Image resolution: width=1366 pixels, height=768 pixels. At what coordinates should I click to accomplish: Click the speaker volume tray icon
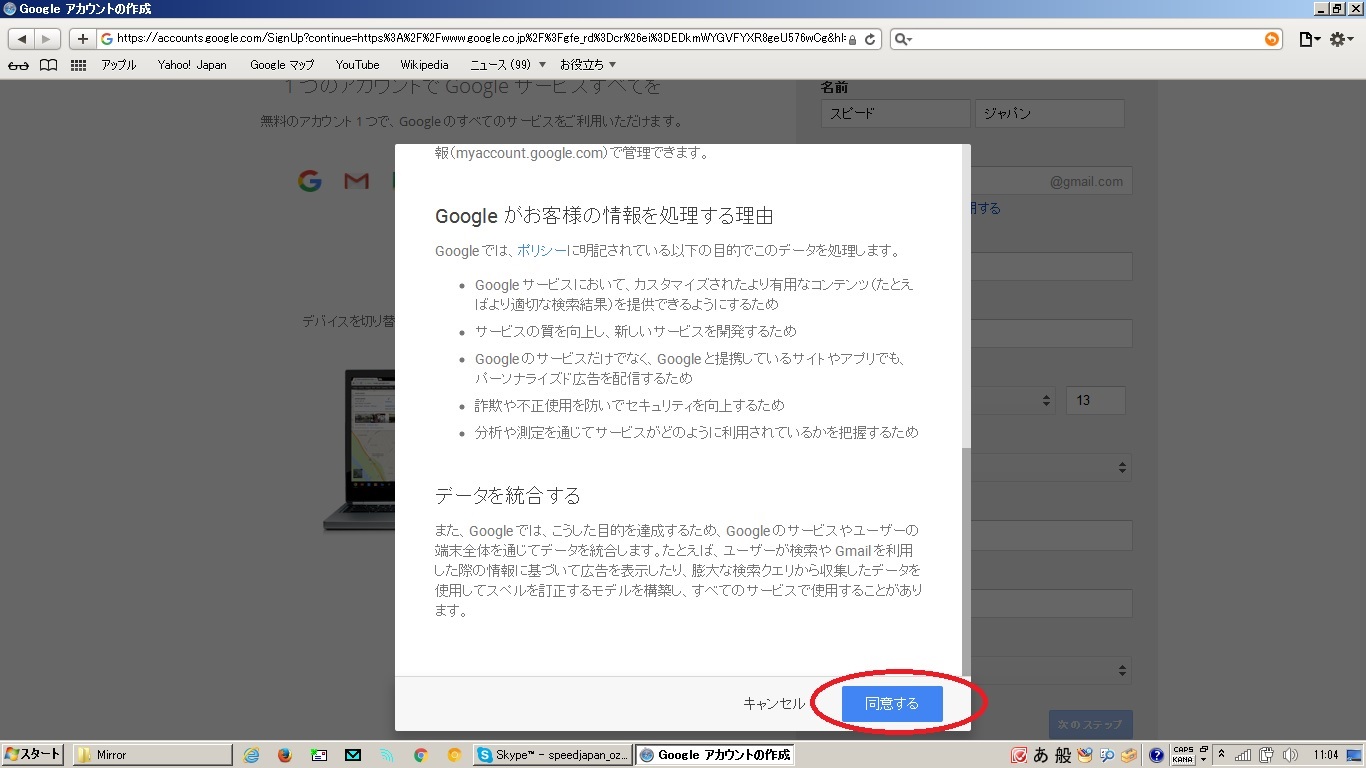1290,756
